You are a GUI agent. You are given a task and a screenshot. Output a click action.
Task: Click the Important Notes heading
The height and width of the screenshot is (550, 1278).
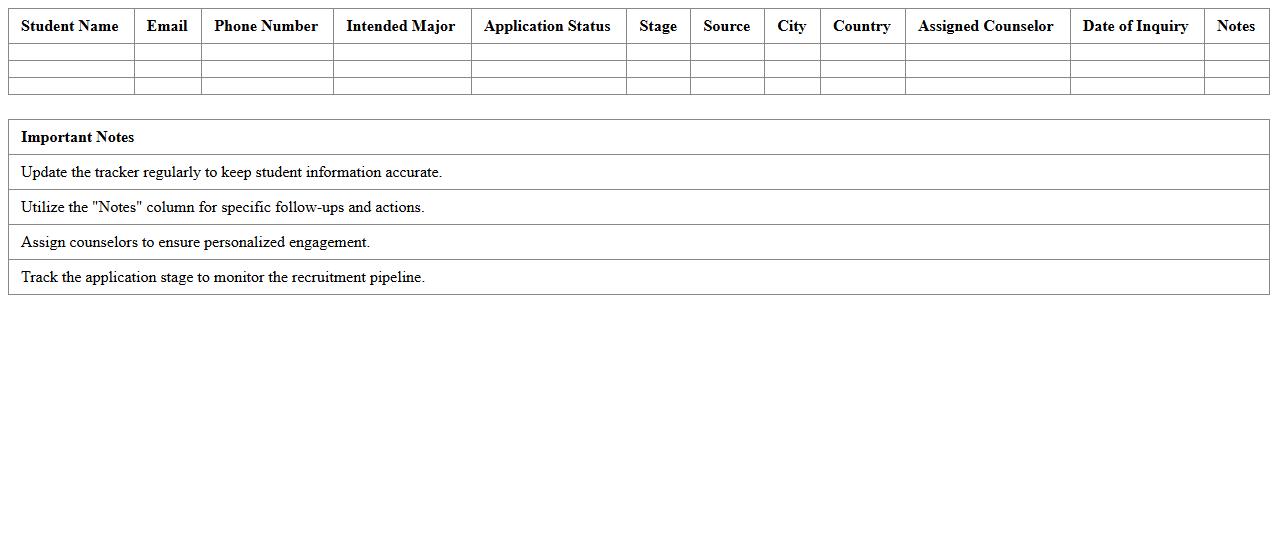(x=639, y=137)
